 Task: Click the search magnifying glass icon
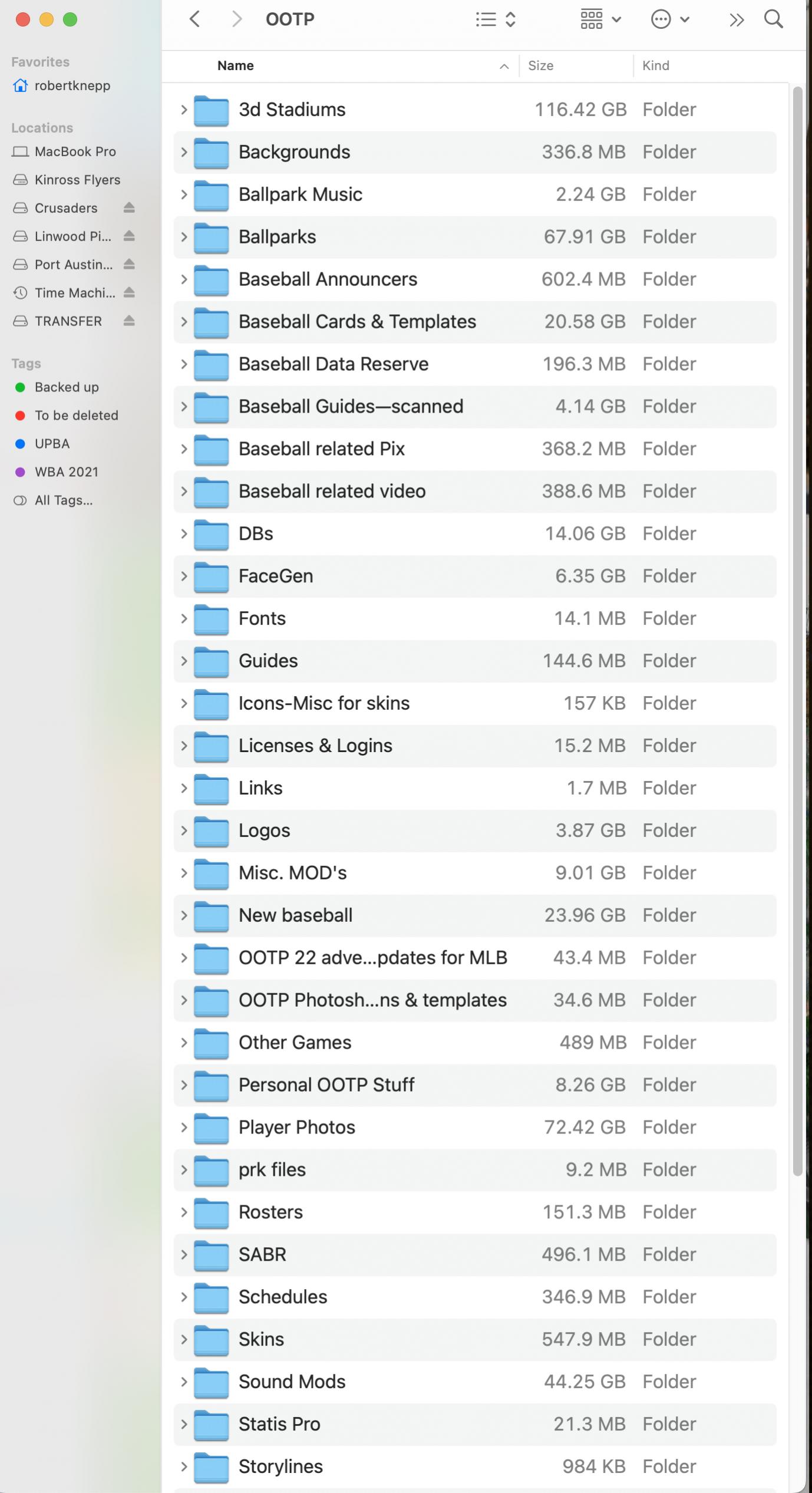pos(773,19)
